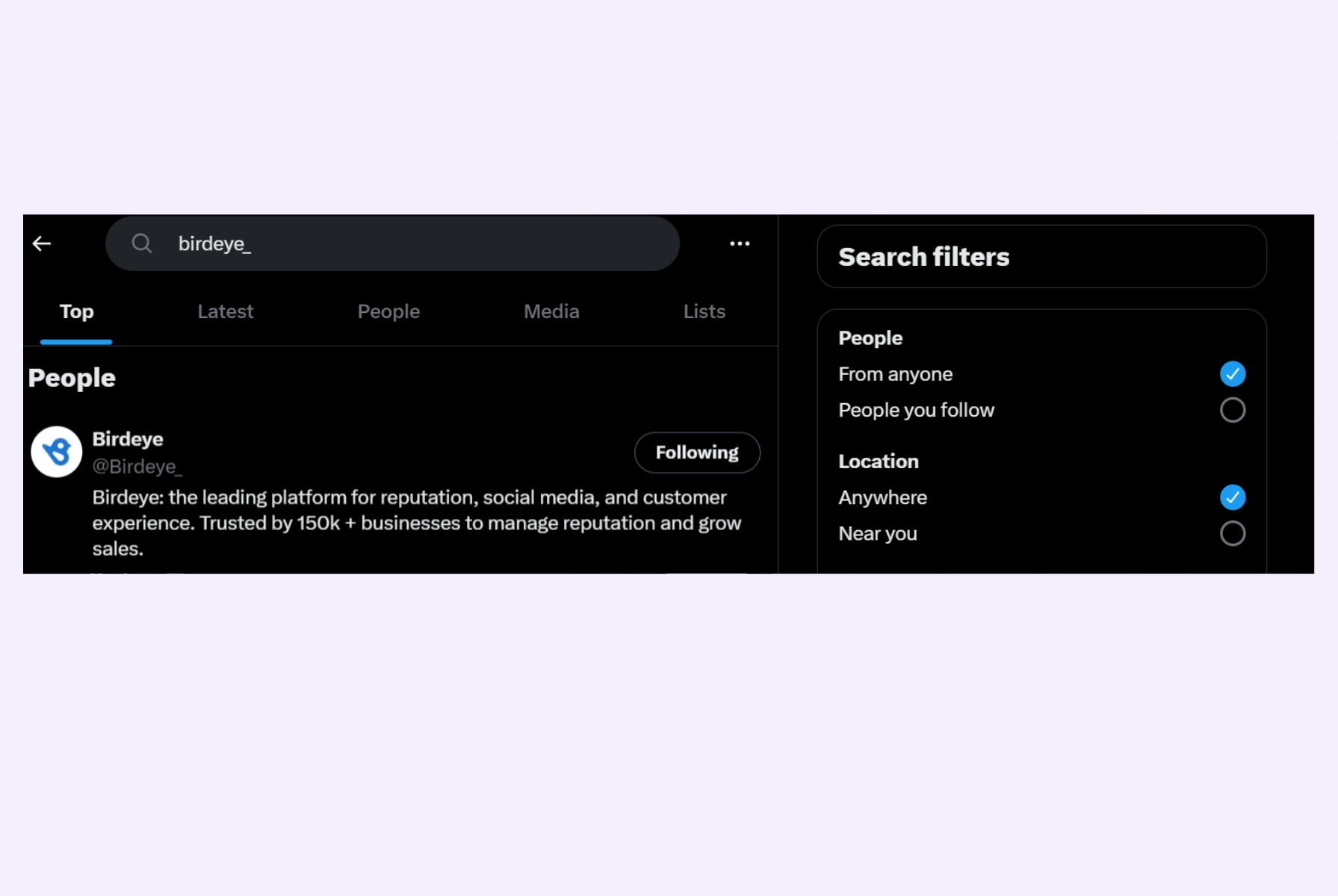The height and width of the screenshot is (896, 1338).
Task: Click the @Birdeye_ handle link
Action: (x=137, y=467)
